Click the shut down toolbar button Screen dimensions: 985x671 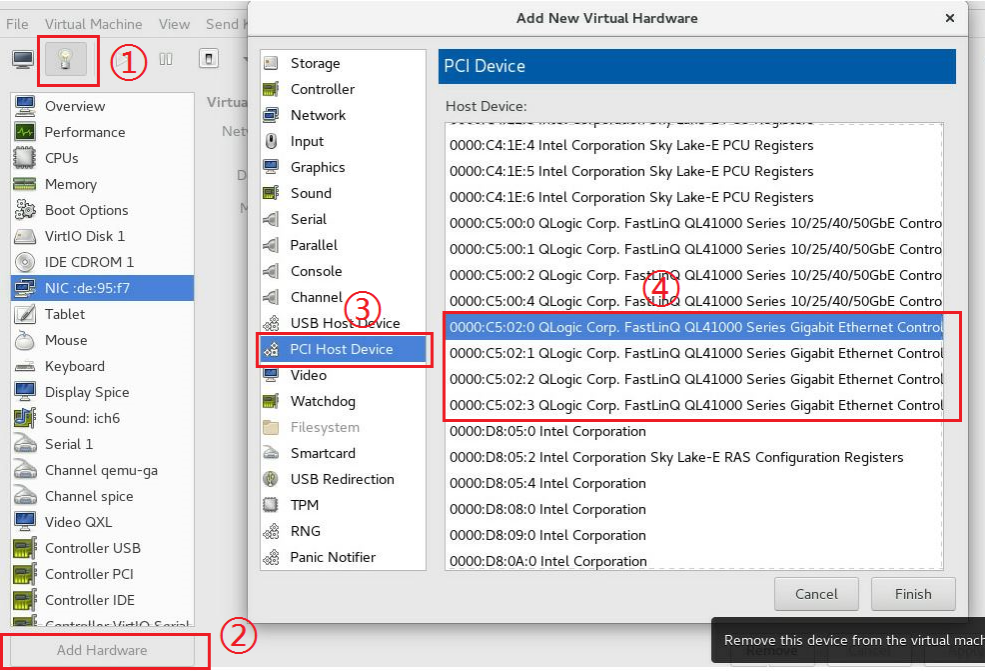[x=209, y=59]
